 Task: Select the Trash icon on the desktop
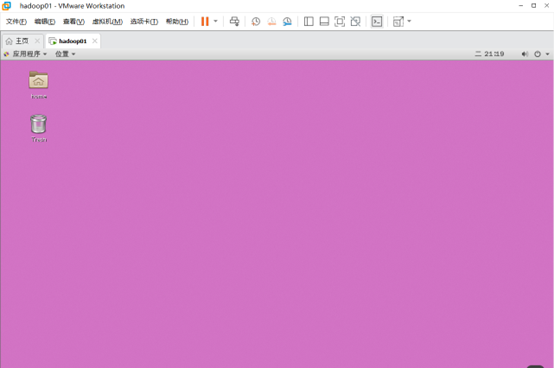pos(39,128)
